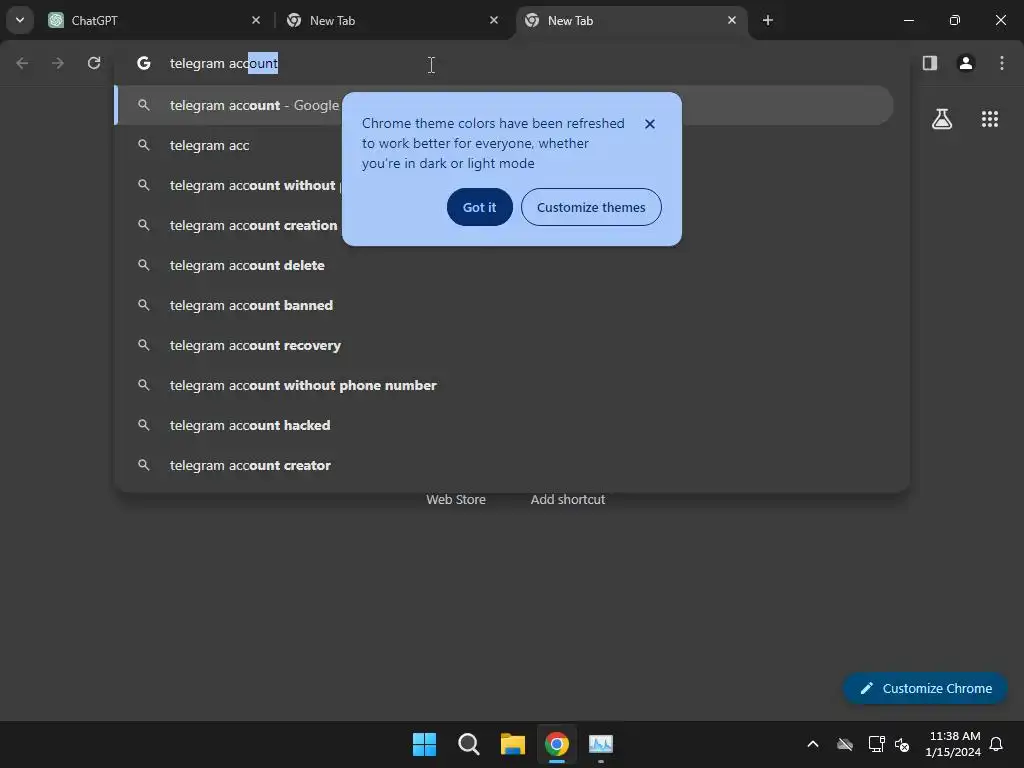Open the profile avatar menu
This screenshot has width=1024, height=768.
(966, 63)
